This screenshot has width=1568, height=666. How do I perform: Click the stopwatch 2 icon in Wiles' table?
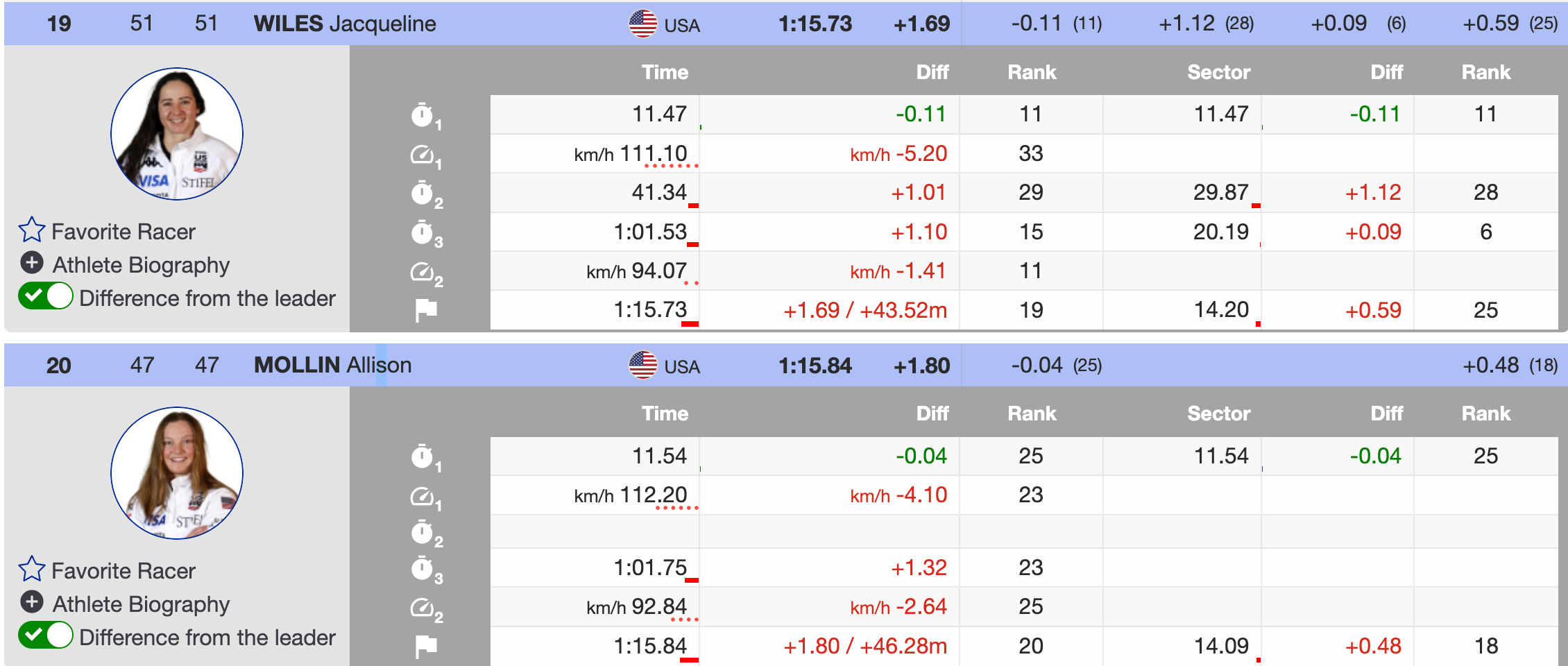(x=423, y=193)
